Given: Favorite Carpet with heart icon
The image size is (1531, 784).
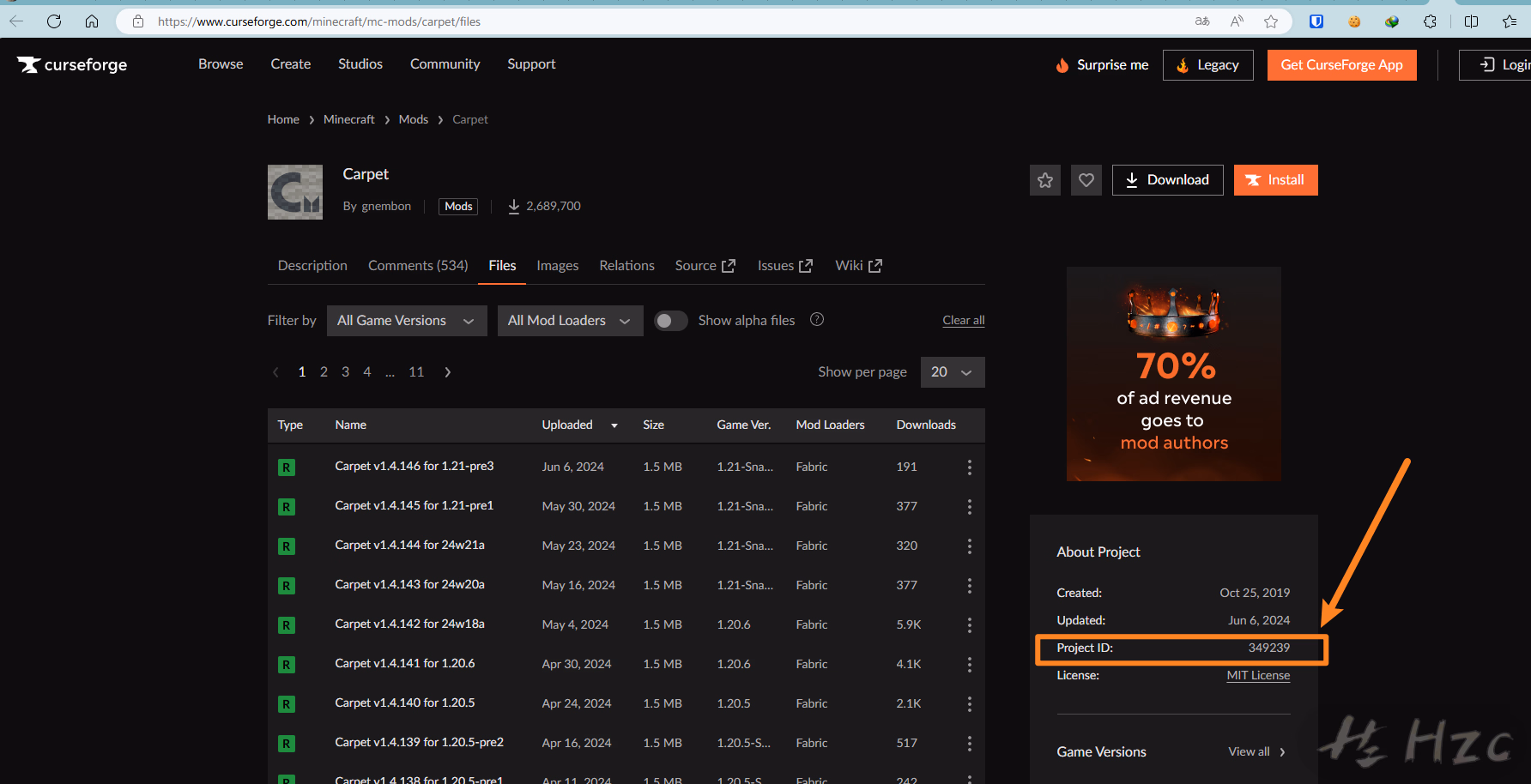Looking at the screenshot, I should tap(1086, 180).
